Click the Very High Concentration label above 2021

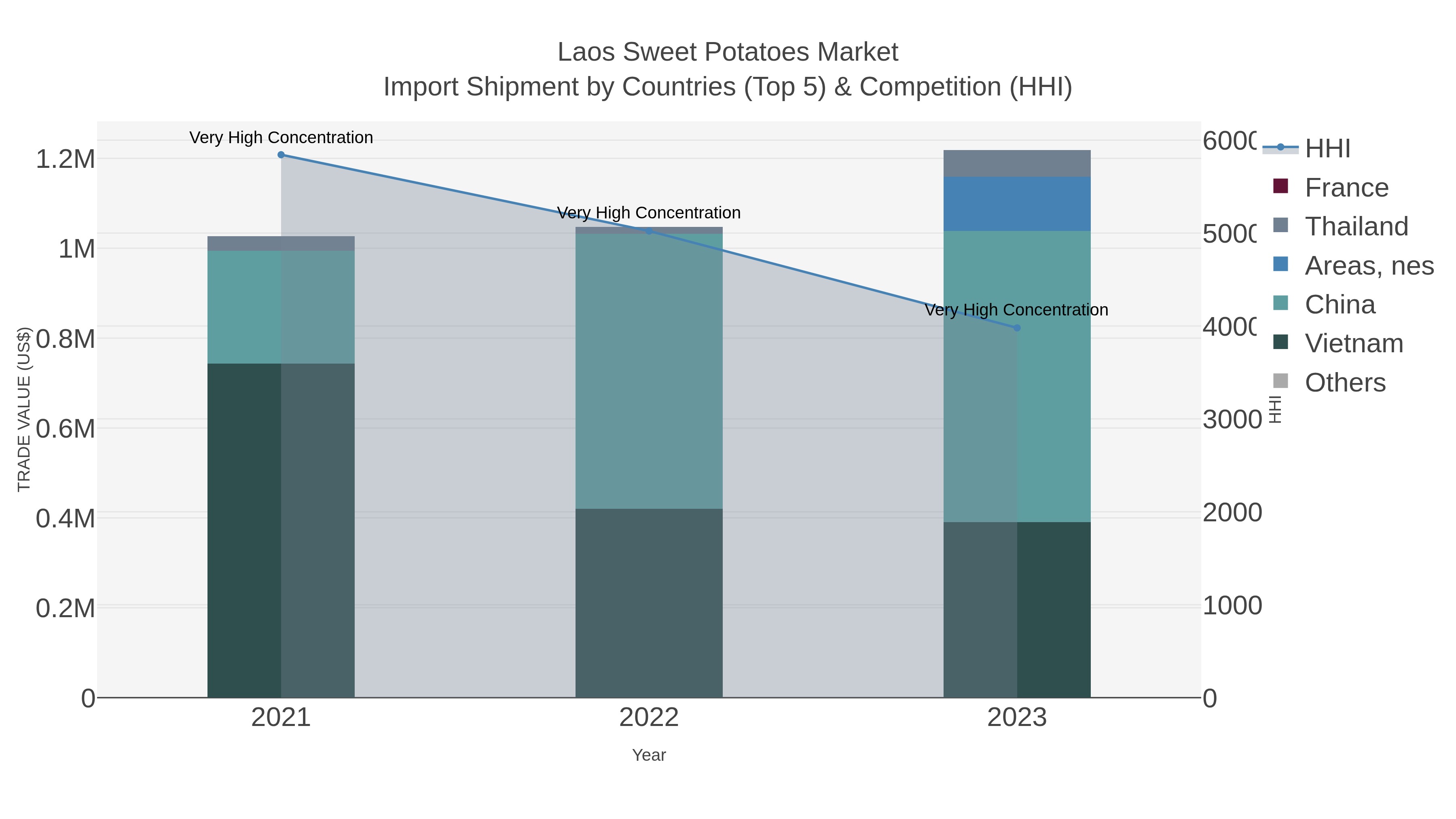point(281,138)
